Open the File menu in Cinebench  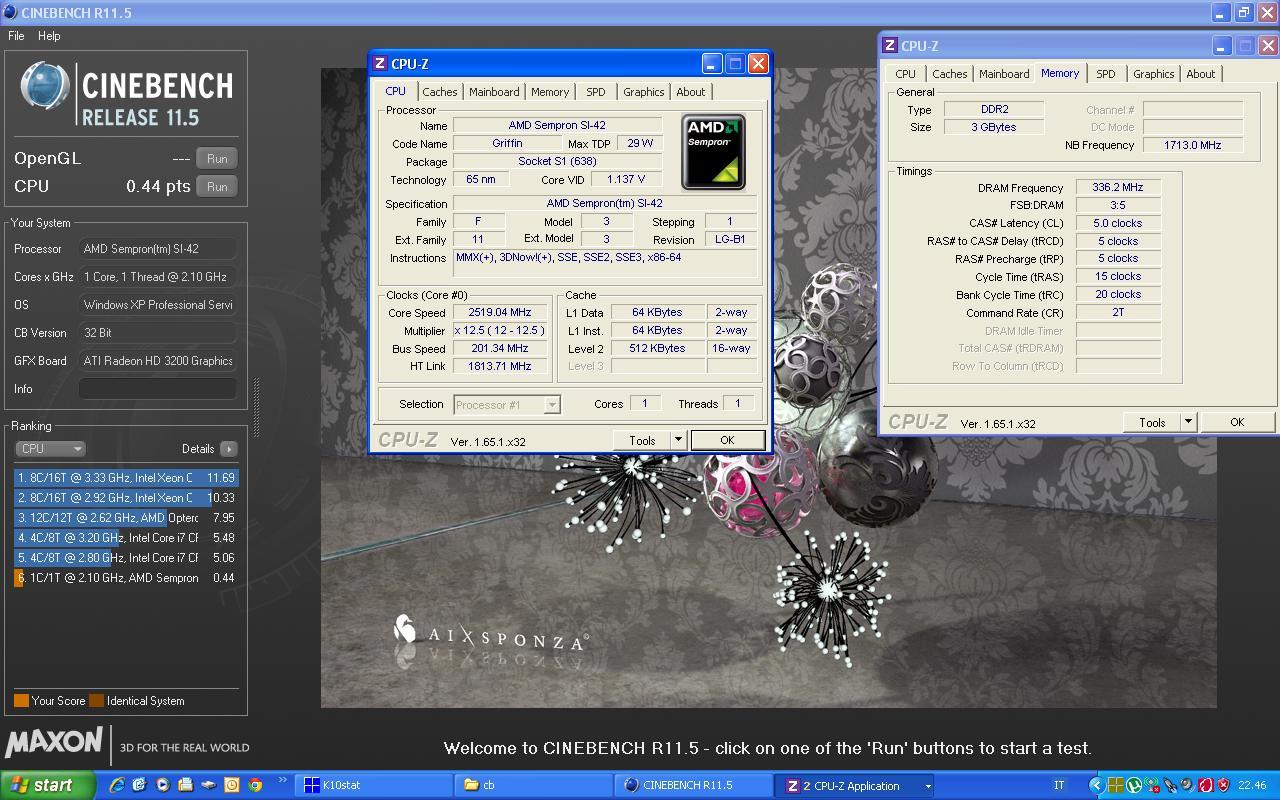[16, 35]
